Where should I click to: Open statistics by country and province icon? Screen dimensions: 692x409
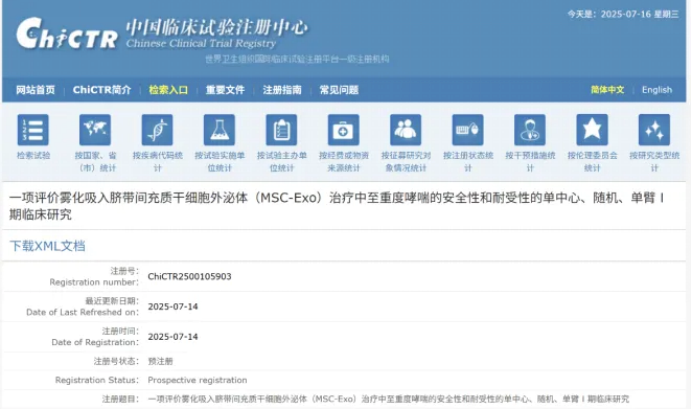(x=95, y=131)
